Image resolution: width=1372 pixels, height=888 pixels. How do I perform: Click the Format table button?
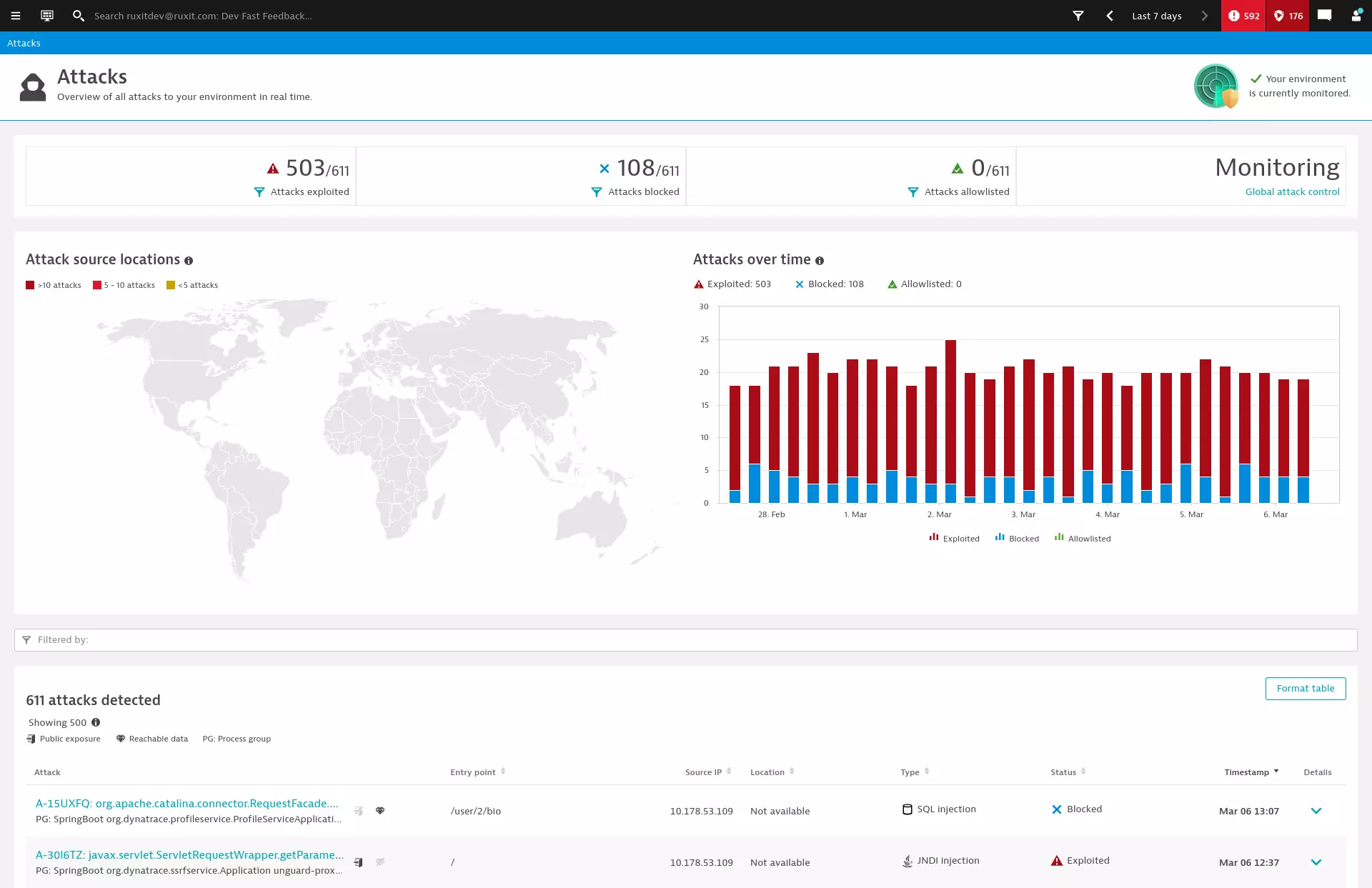click(1305, 689)
